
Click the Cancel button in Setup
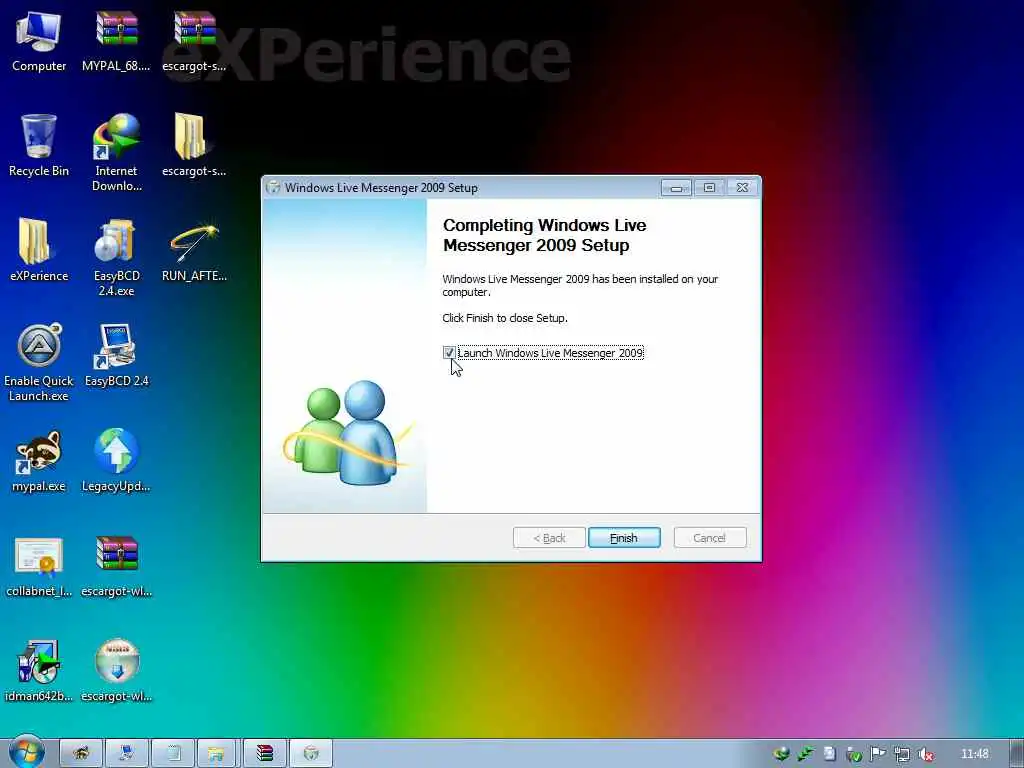pyautogui.click(x=709, y=537)
